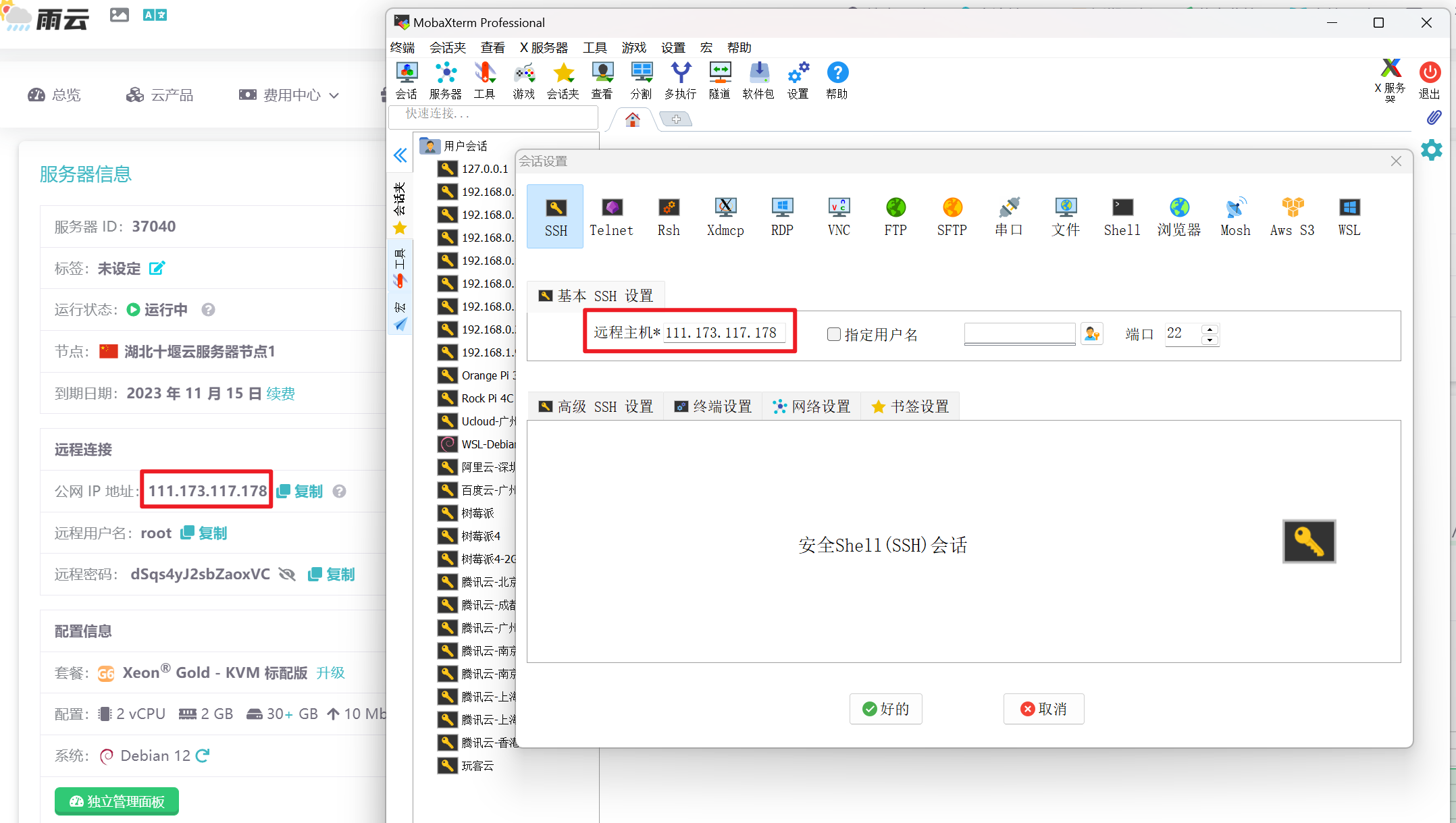Click the 好的 confirm button

coord(885,709)
